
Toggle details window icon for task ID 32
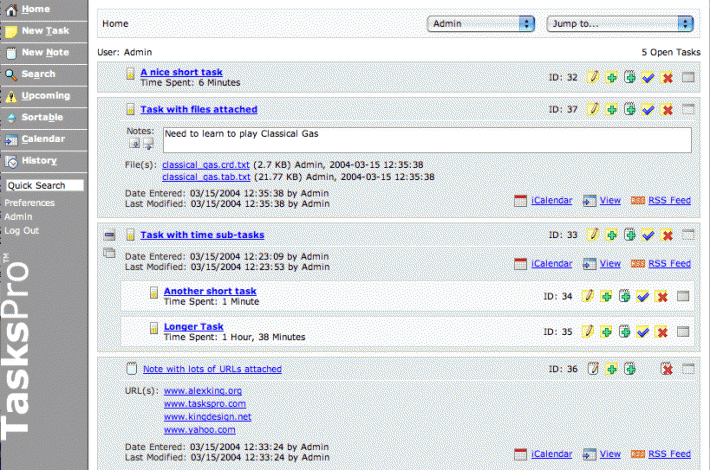[688, 77]
